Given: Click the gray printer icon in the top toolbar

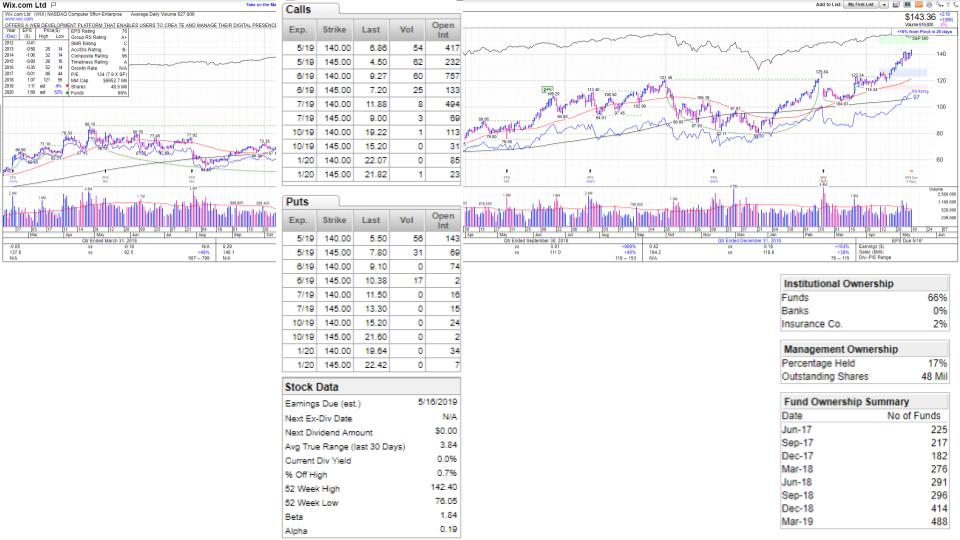Looking at the screenshot, I should pos(929,4).
